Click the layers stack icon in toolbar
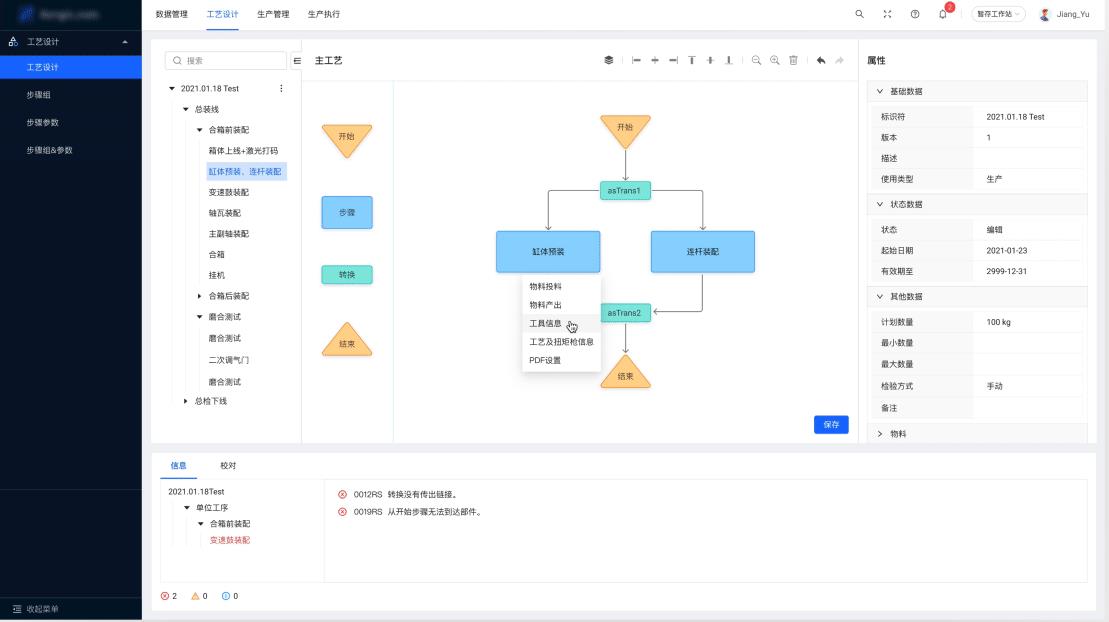 tap(608, 61)
